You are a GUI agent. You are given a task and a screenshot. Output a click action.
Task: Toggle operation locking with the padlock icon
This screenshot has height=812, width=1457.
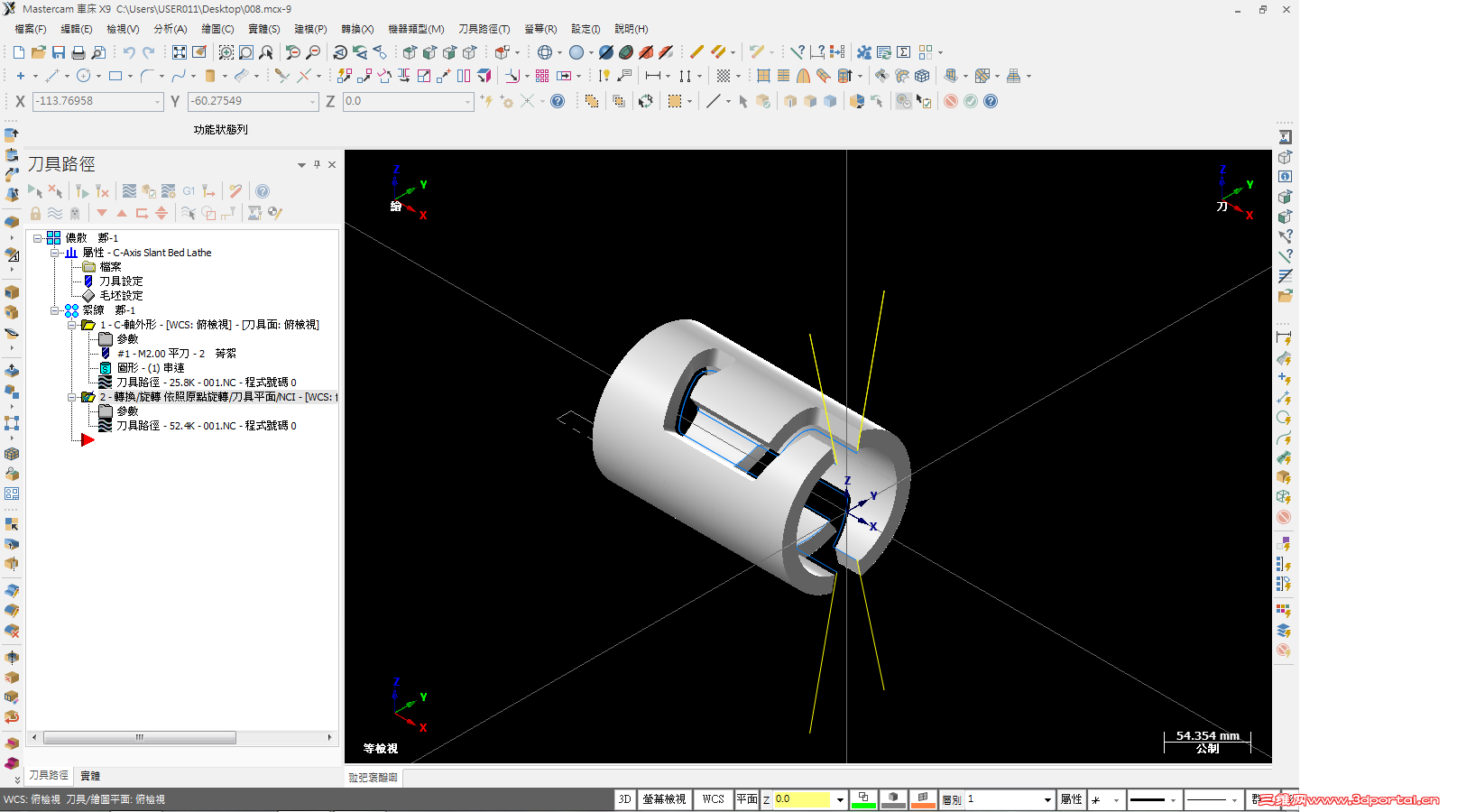click(35, 213)
